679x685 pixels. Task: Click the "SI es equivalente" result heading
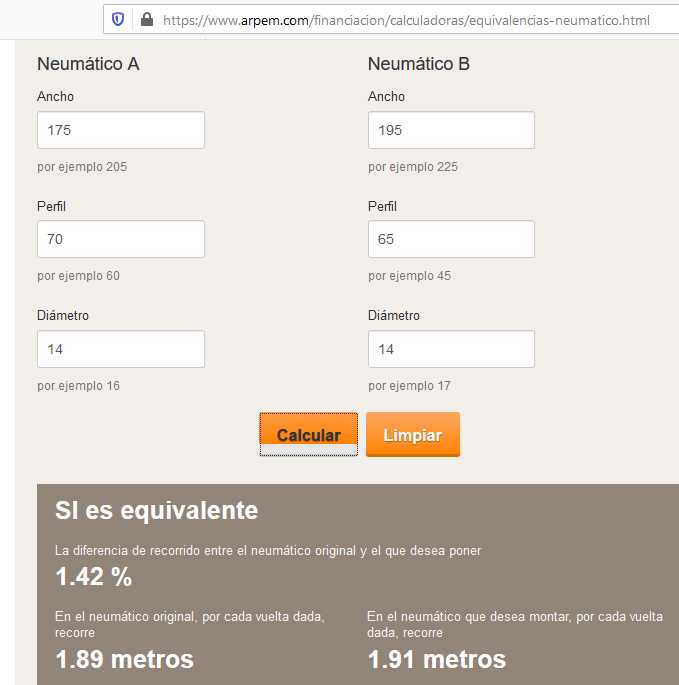click(156, 511)
